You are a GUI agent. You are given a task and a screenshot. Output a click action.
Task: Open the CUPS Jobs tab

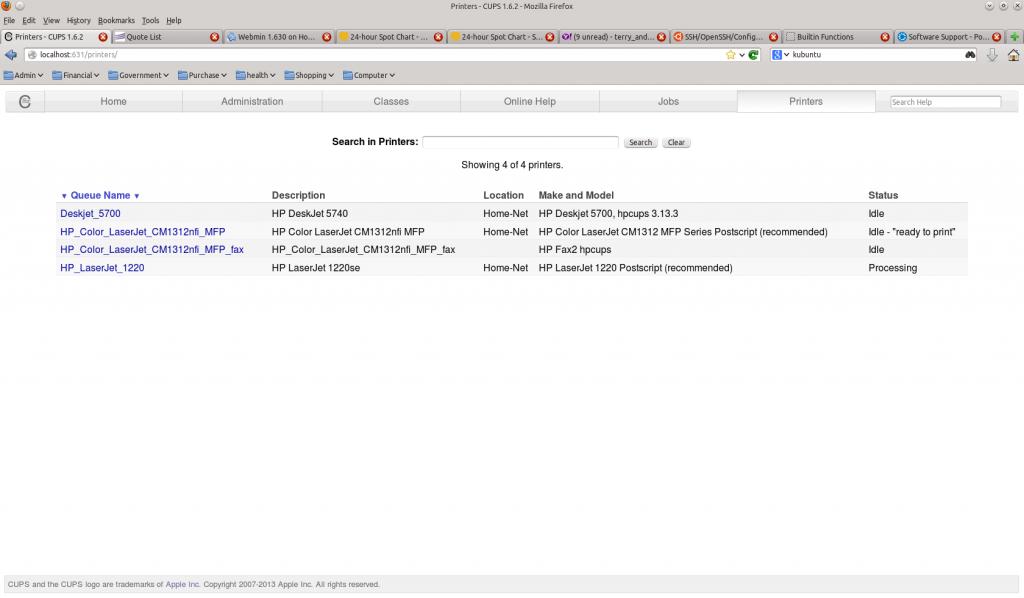668,101
